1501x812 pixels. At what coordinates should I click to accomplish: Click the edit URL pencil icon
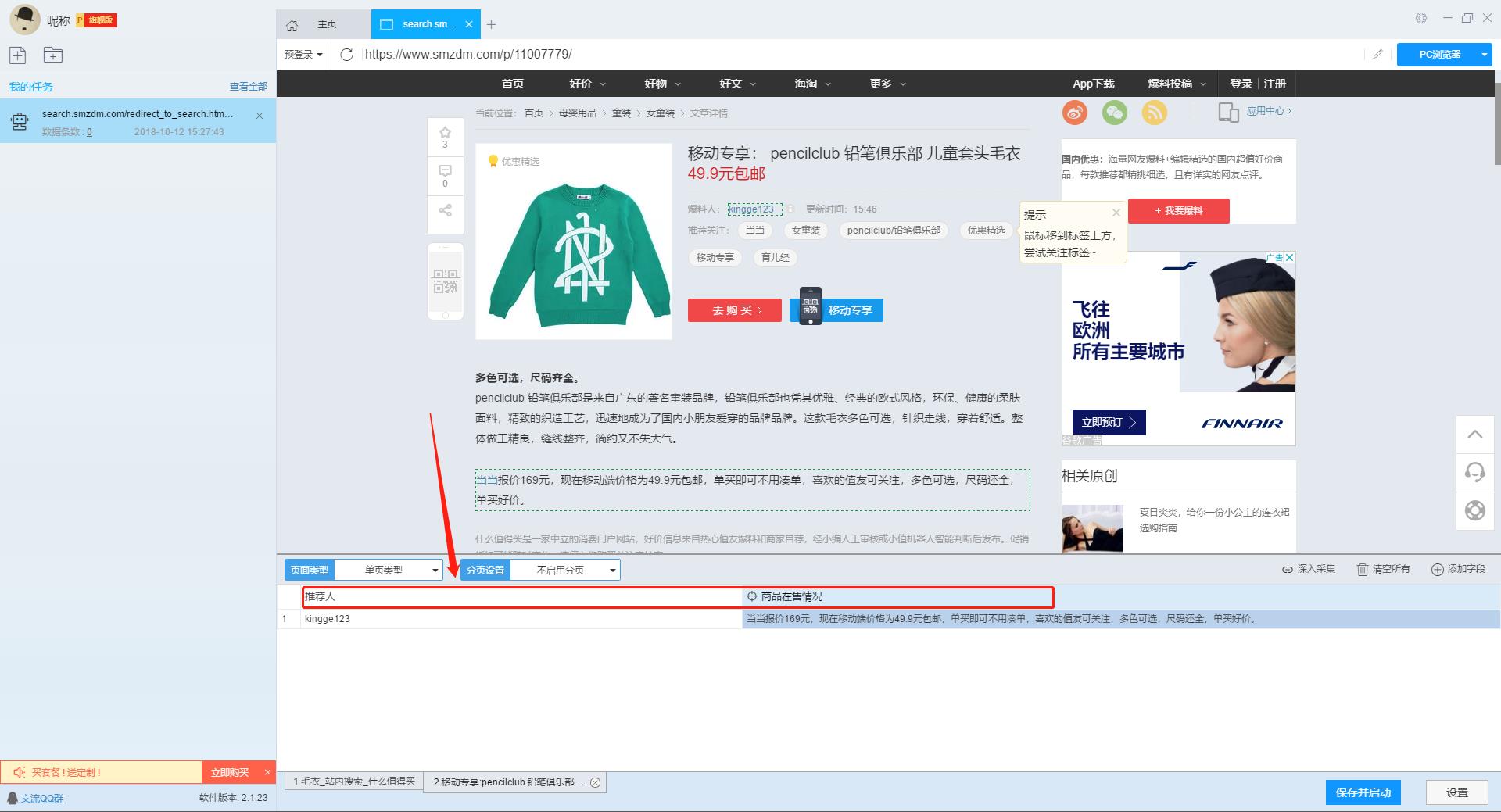click(x=1377, y=54)
